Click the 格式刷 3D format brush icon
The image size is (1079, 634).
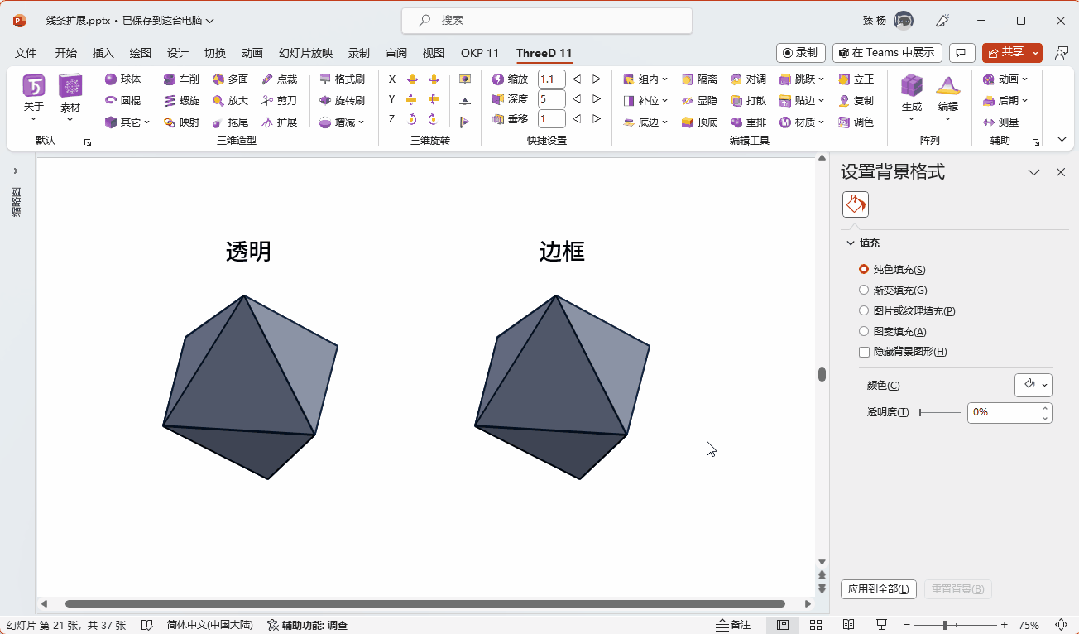[x=347, y=79]
